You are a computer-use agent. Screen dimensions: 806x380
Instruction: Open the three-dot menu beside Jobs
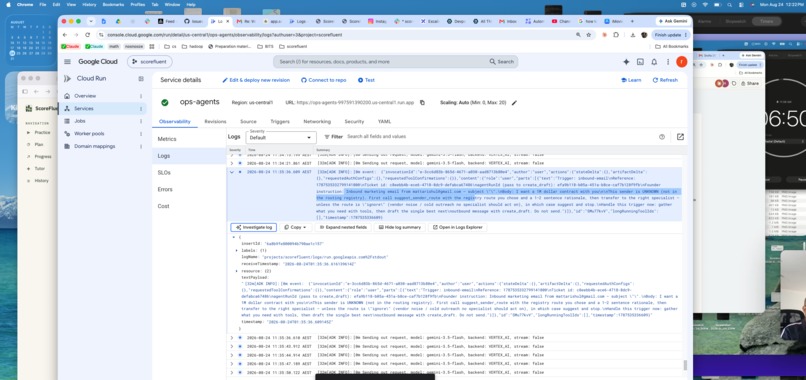pos(141,121)
